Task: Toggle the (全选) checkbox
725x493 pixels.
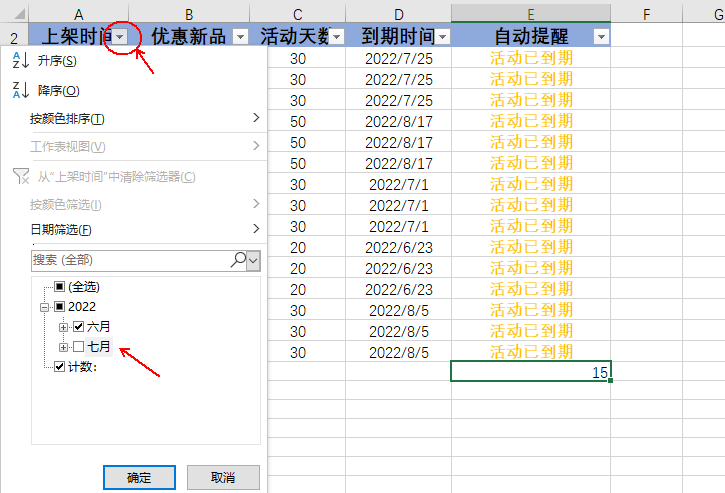Action: click(59, 286)
